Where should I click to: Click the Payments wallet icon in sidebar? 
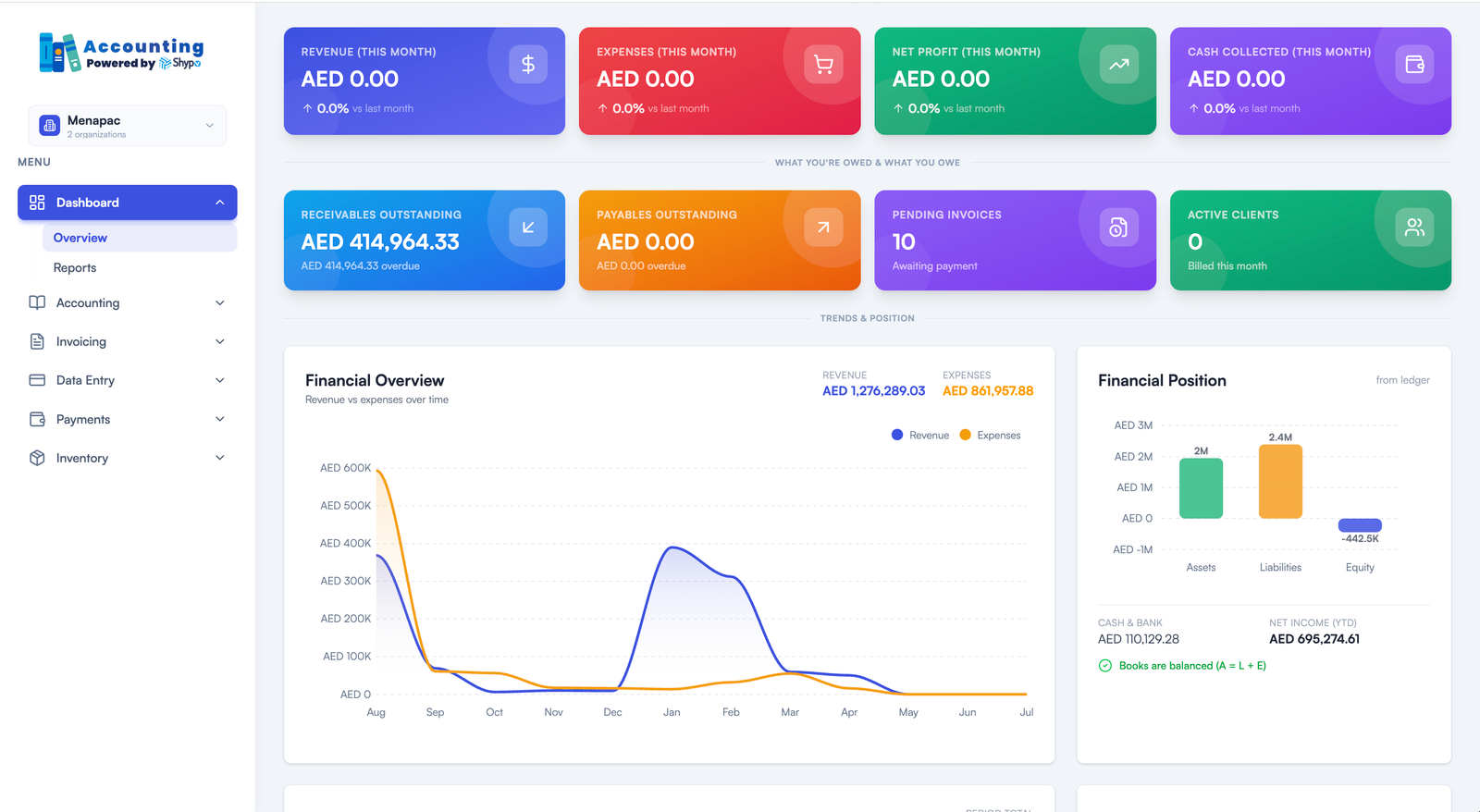coord(37,419)
